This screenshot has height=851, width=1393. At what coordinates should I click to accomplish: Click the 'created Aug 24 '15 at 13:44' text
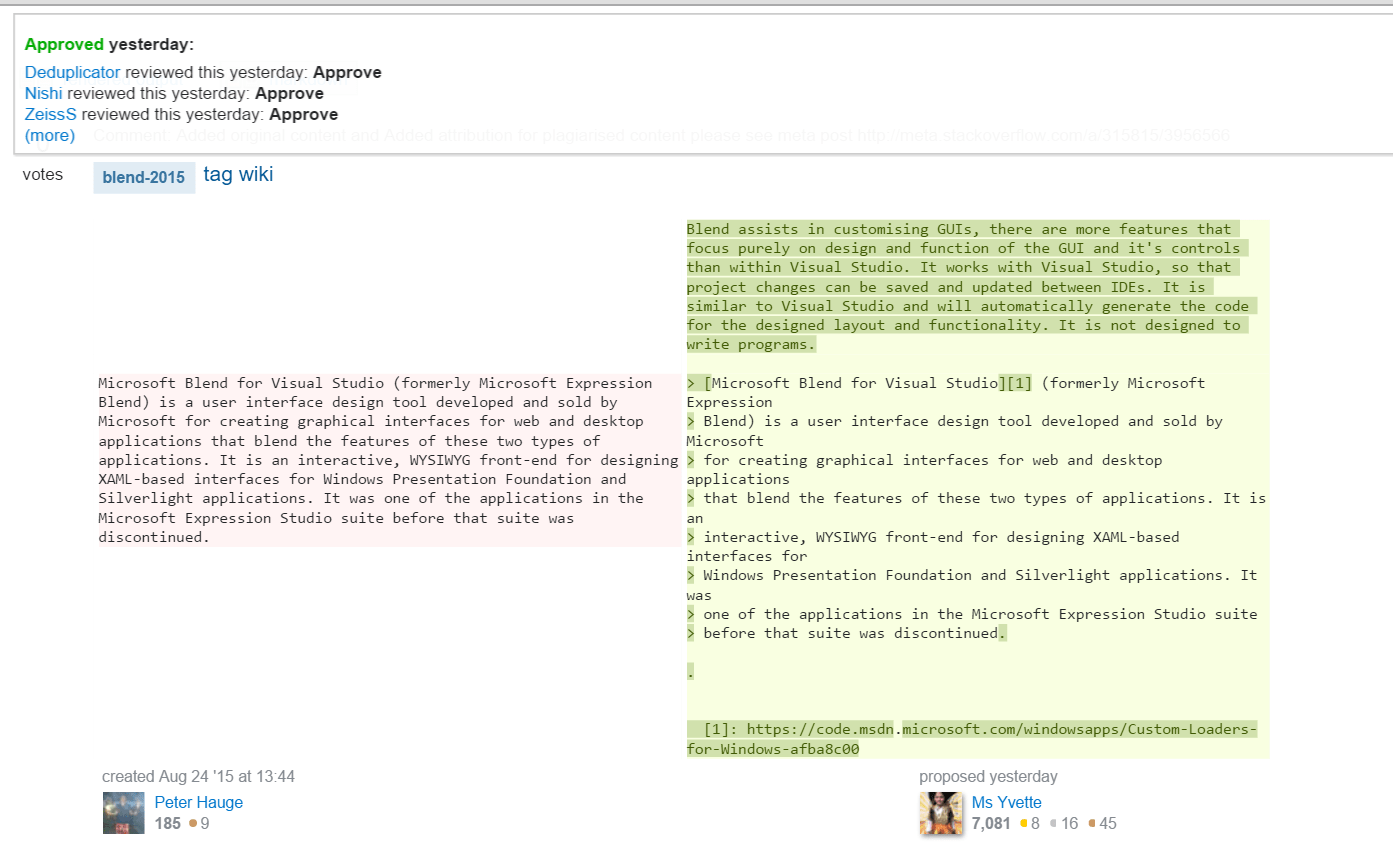[x=198, y=776]
